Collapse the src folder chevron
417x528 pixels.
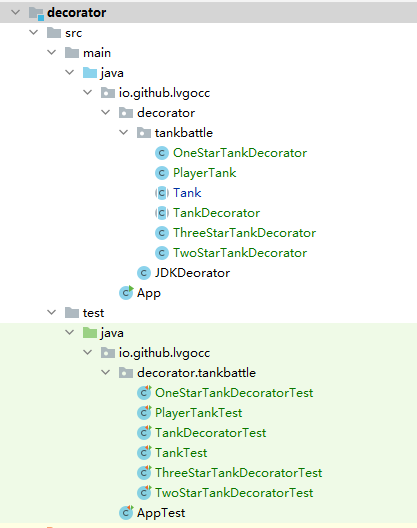(34, 33)
